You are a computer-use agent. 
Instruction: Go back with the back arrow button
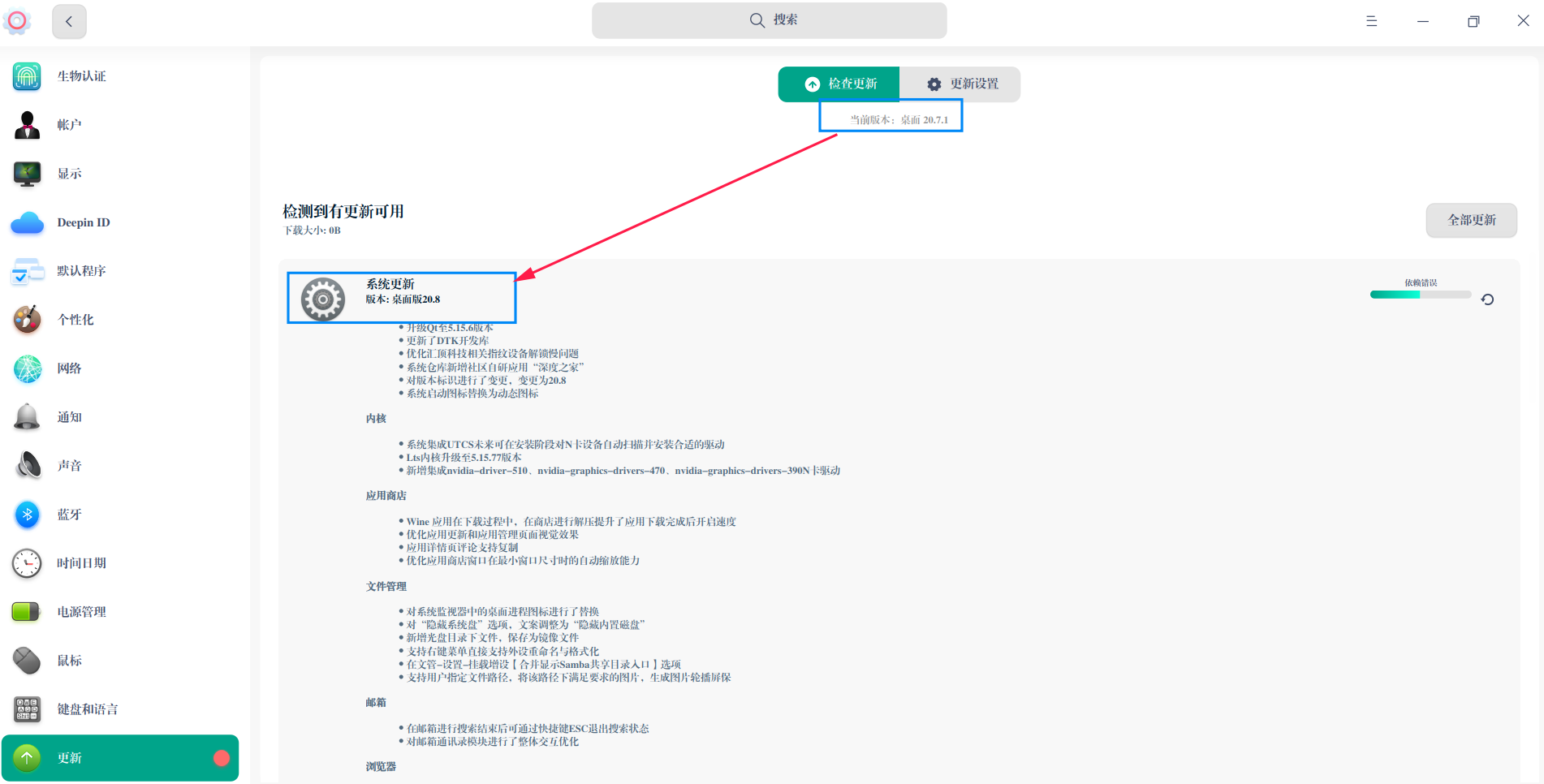point(69,21)
